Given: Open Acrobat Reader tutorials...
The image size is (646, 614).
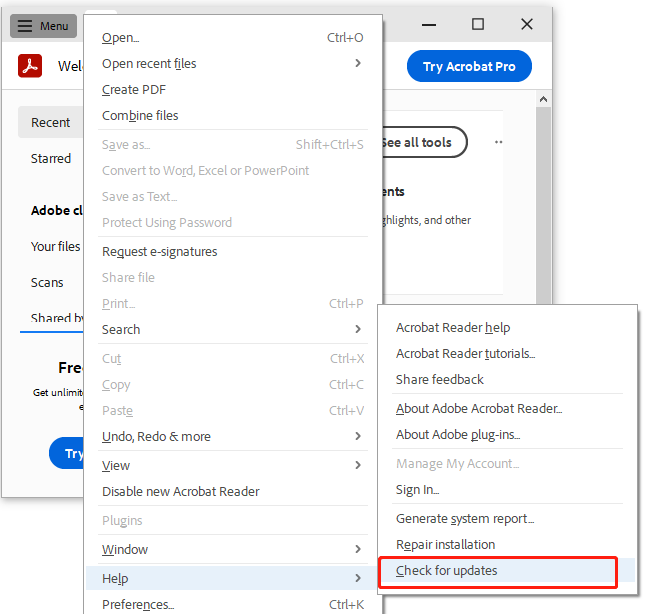Looking at the screenshot, I should click(x=508, y=354).
